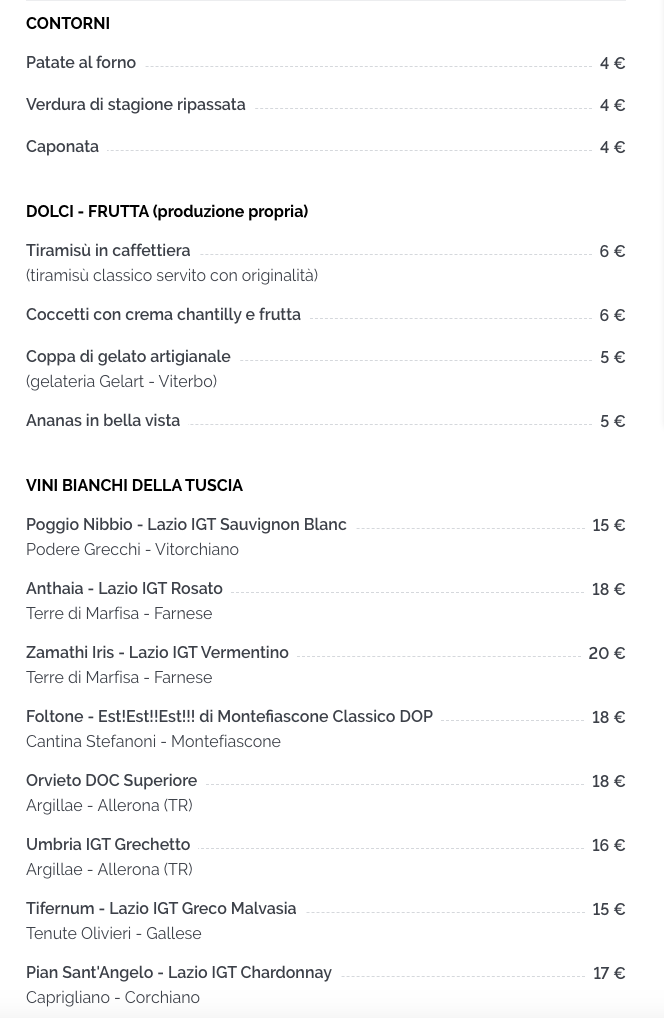The width and height of the screenshot is (664, 1018).
Task: Click the Umbria IGT Grechetto wine
Action: [108, 845]
